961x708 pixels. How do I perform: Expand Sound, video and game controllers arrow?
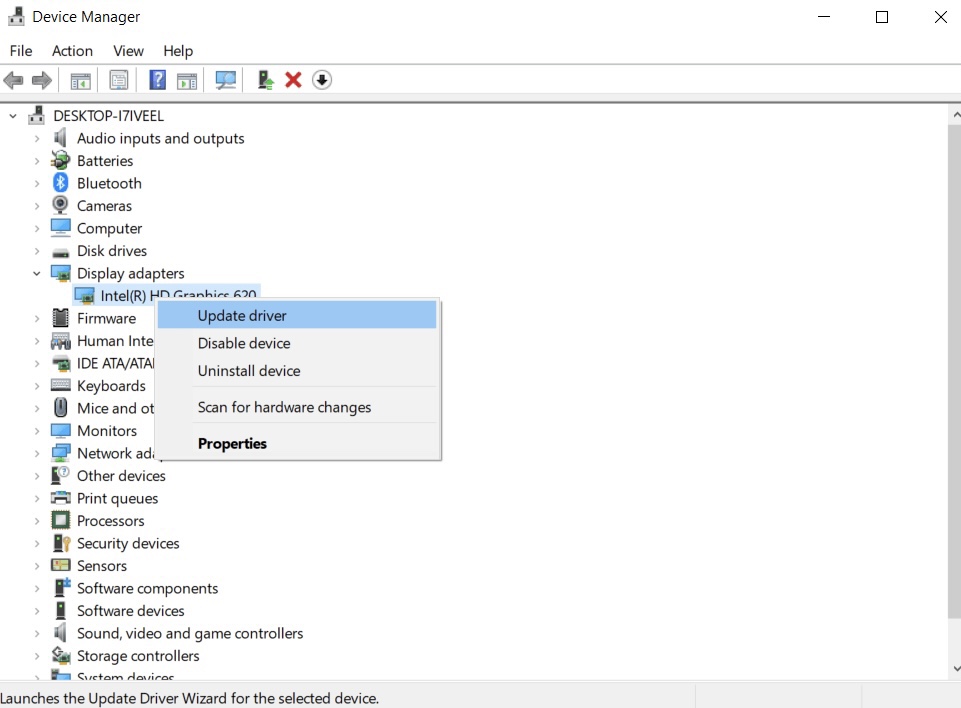(37, 633)
